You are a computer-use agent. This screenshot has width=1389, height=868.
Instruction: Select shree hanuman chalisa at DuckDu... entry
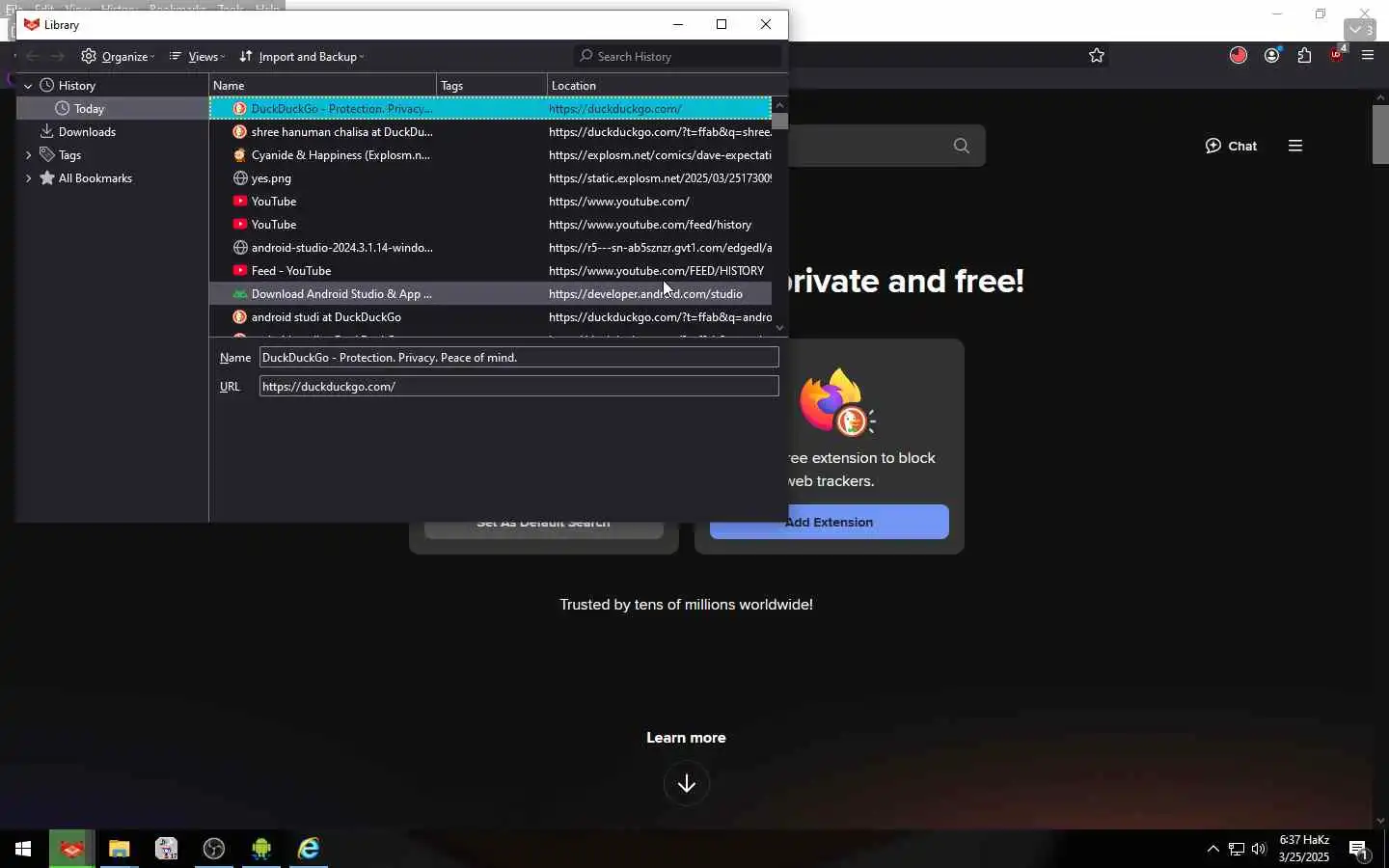click(490, 132)
